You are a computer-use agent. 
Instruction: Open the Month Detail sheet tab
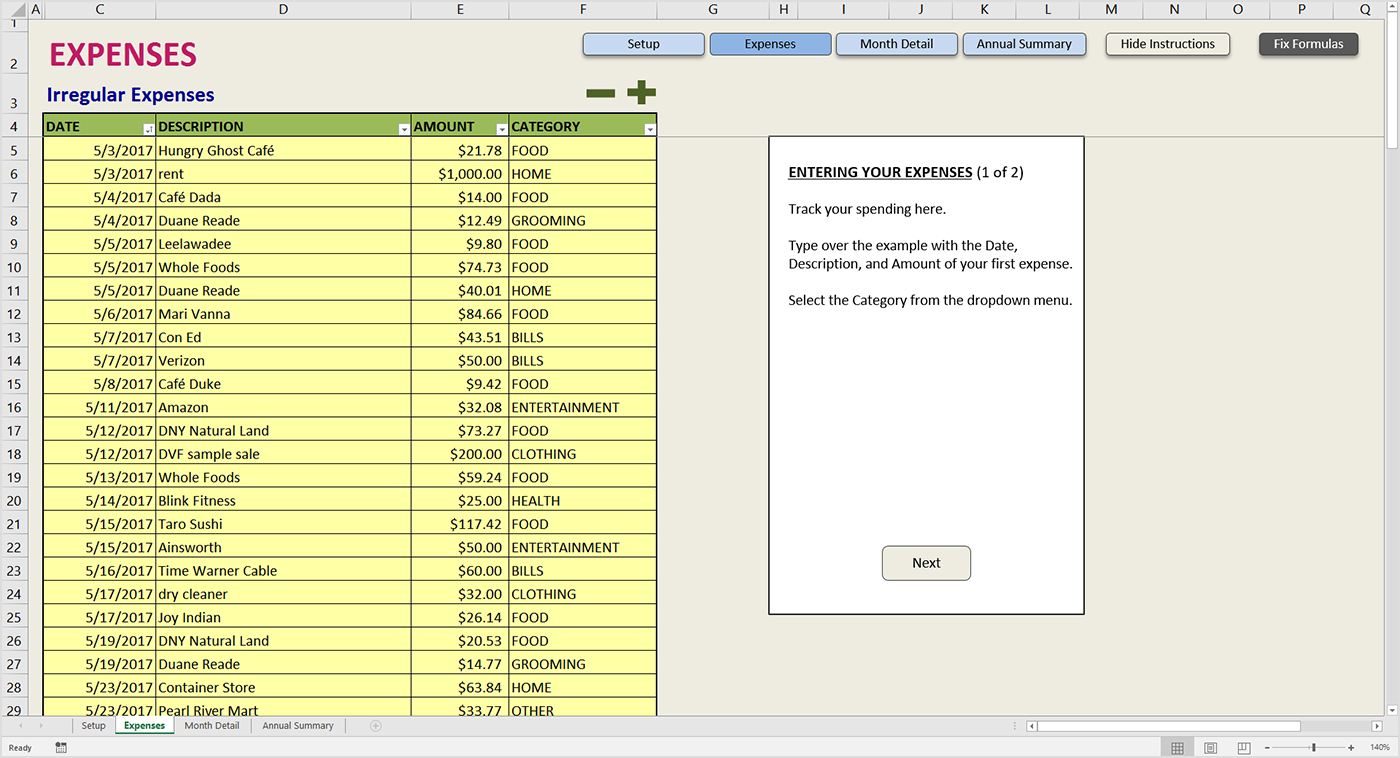tap(212, 726)
